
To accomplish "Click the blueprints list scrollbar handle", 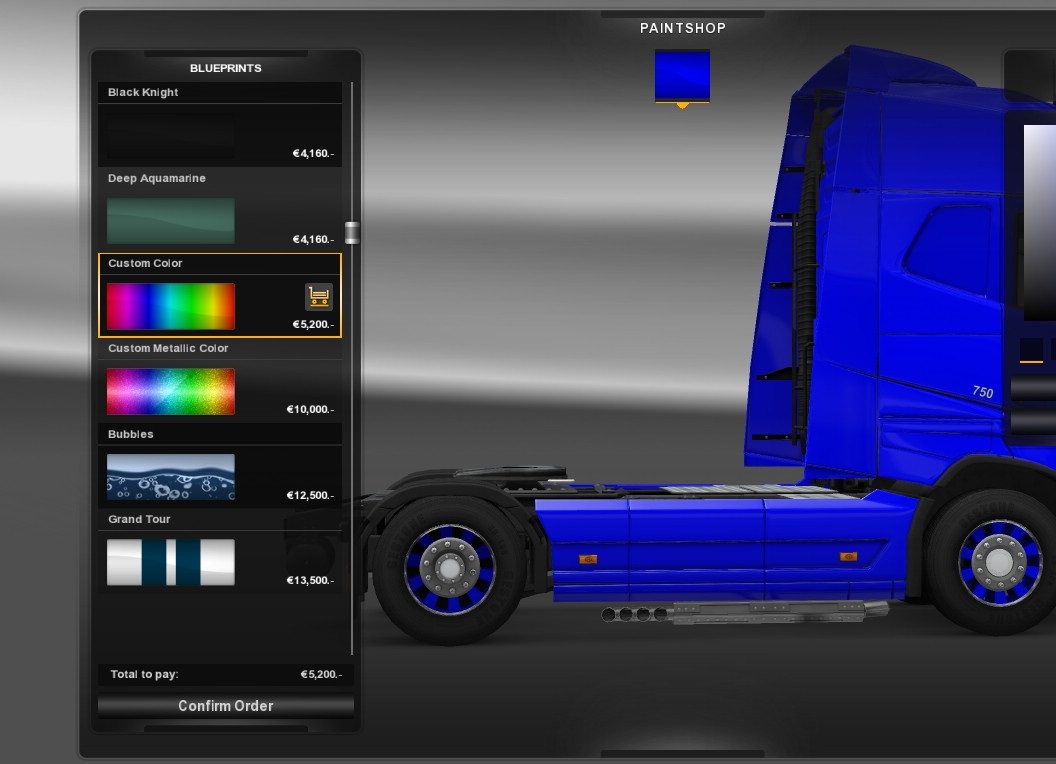I will (352, 232).
